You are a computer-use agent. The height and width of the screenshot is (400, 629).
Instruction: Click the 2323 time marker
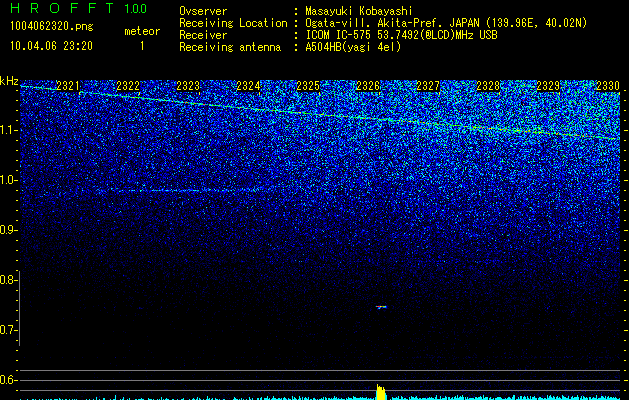coord(188,86)
